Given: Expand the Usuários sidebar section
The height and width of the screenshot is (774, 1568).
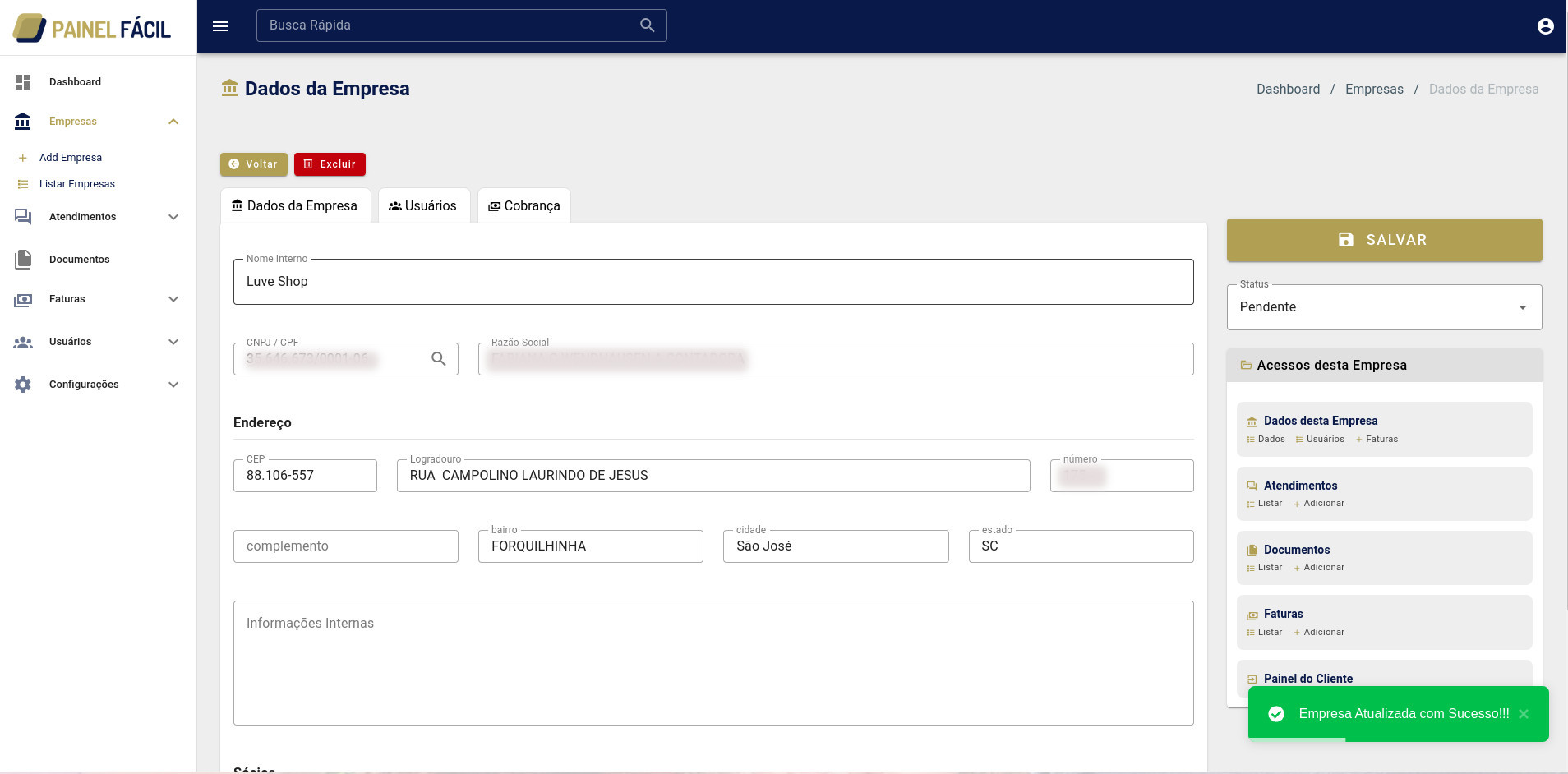Looking at the screenshot, I should pos(173,342).
